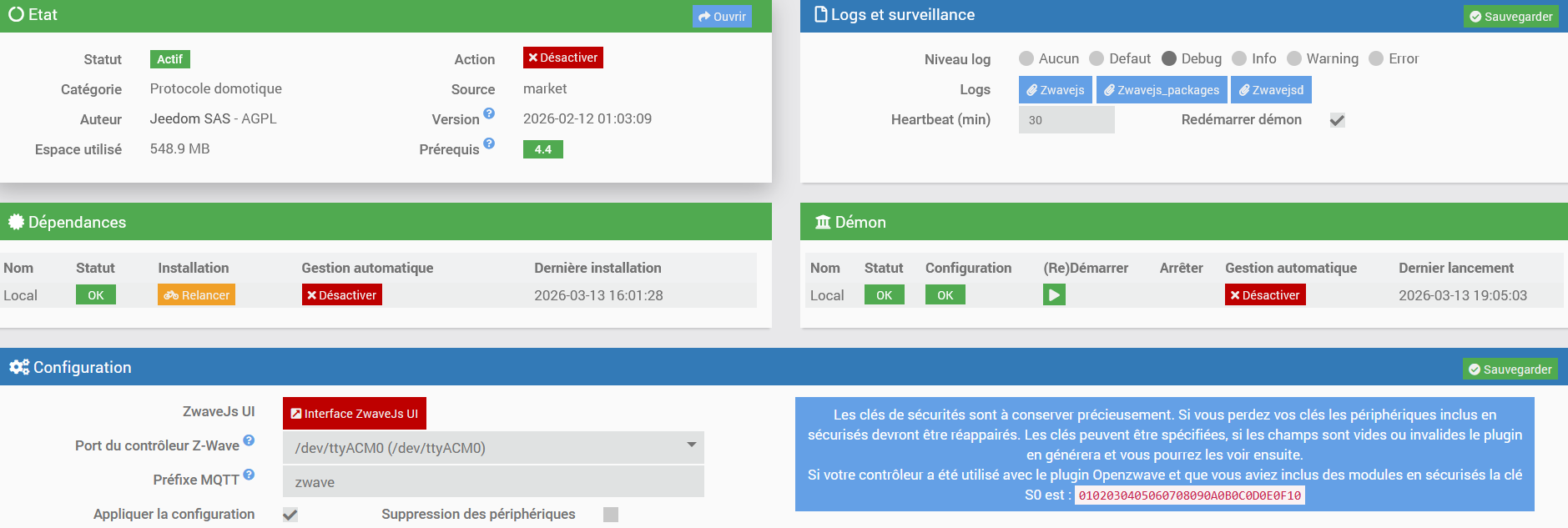Click the daemon Configuration OK badge
This screenshot has height=528, width=1568.
[945, 295]
